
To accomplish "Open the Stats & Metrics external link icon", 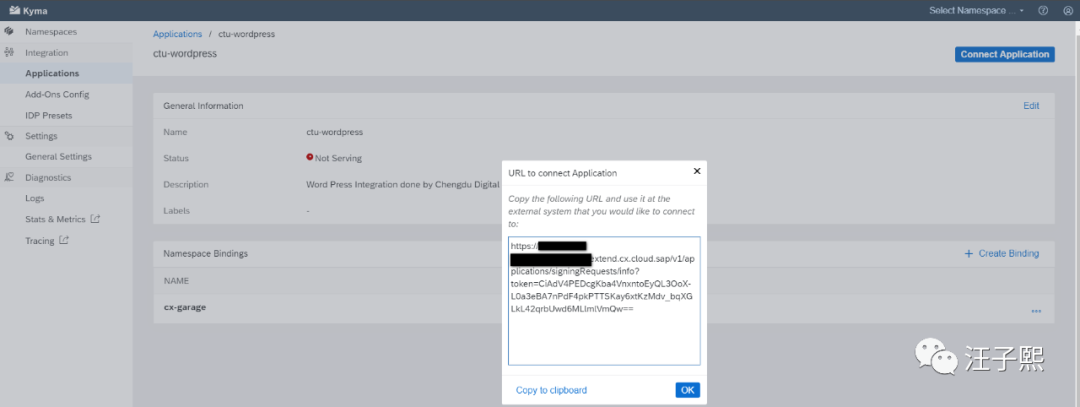I will coord(96,219).
